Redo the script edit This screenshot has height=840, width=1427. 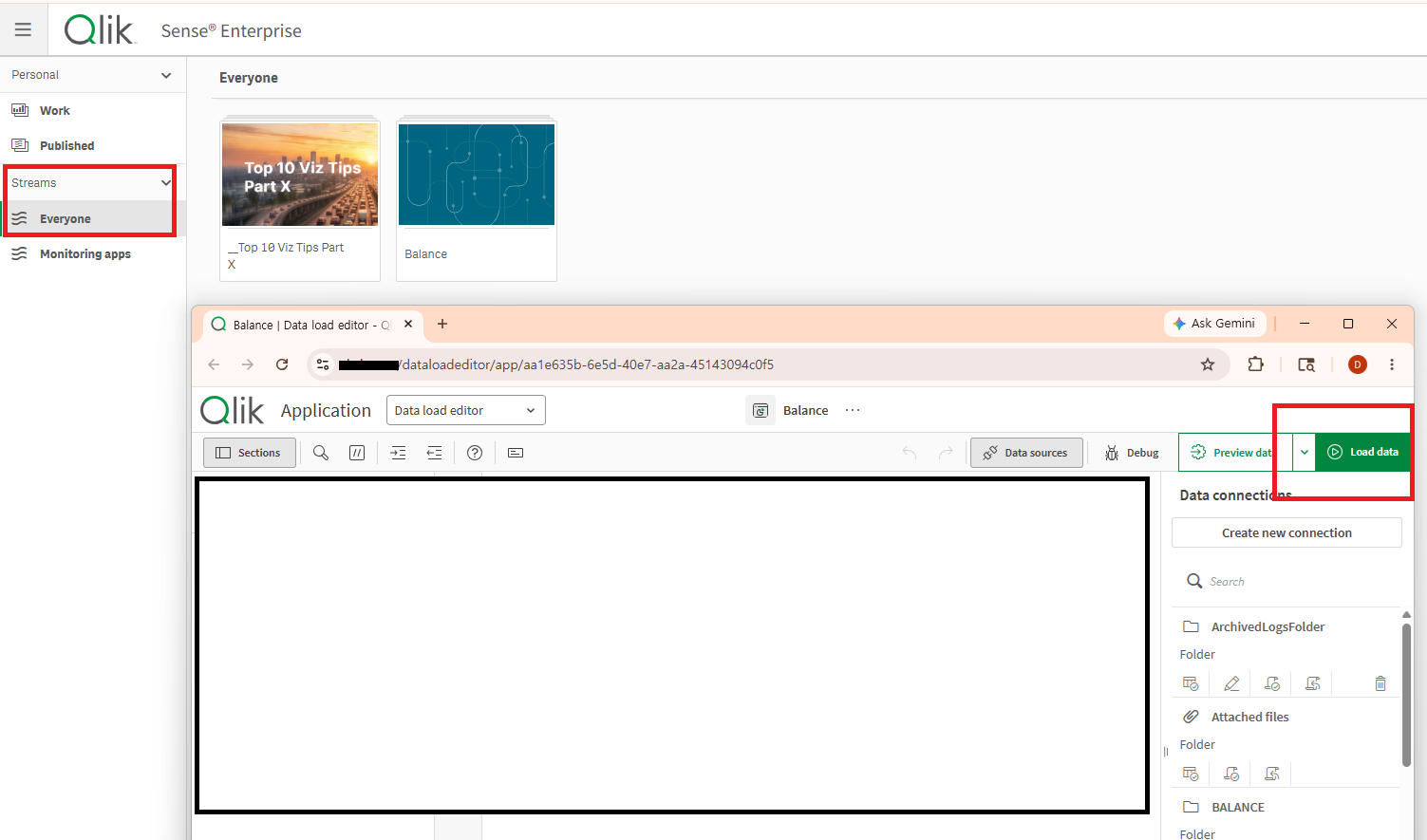946,453
